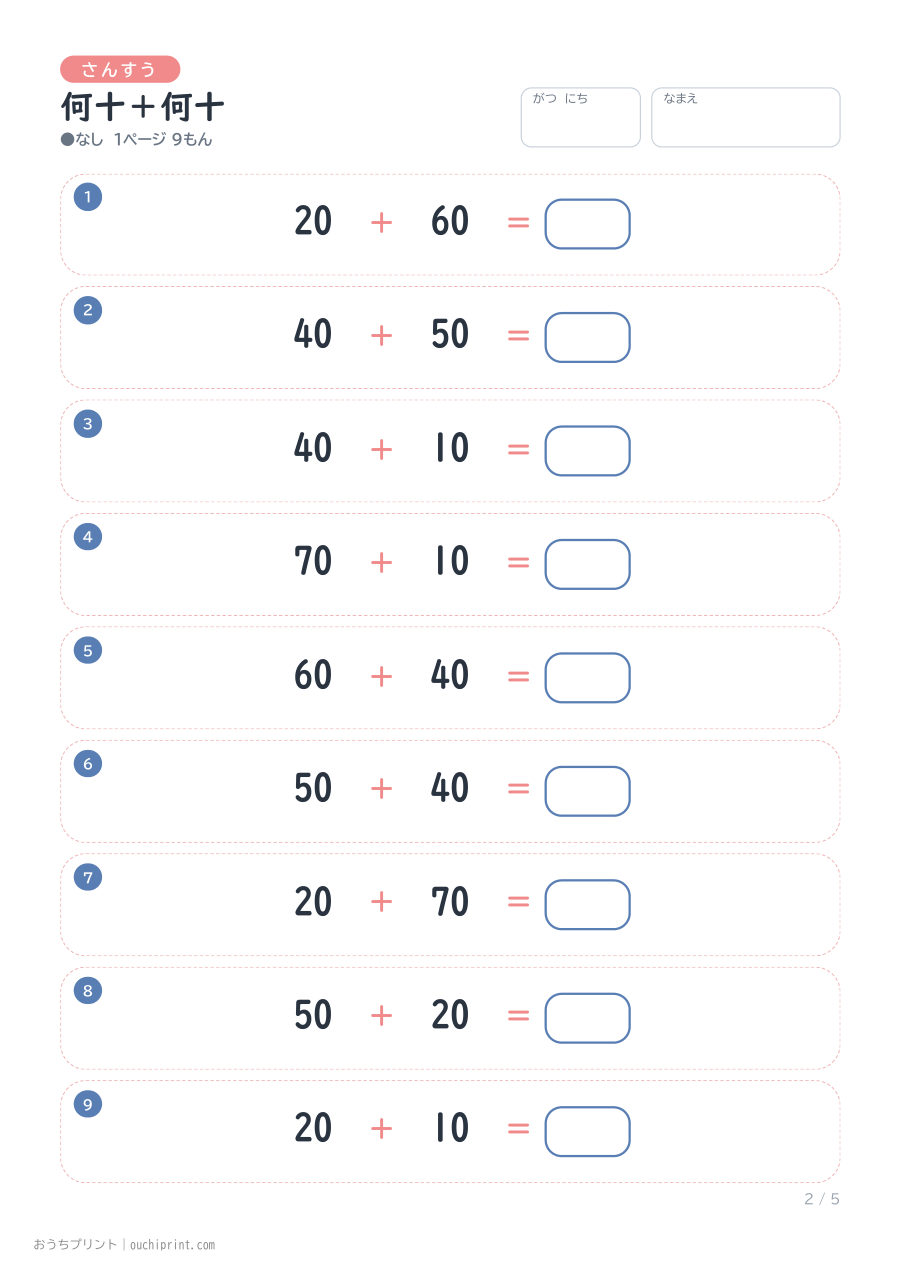Screen dimensions: 900x1274
Task: Click the answer box for 20 + 10
Action: click(x=587, y=1131)
